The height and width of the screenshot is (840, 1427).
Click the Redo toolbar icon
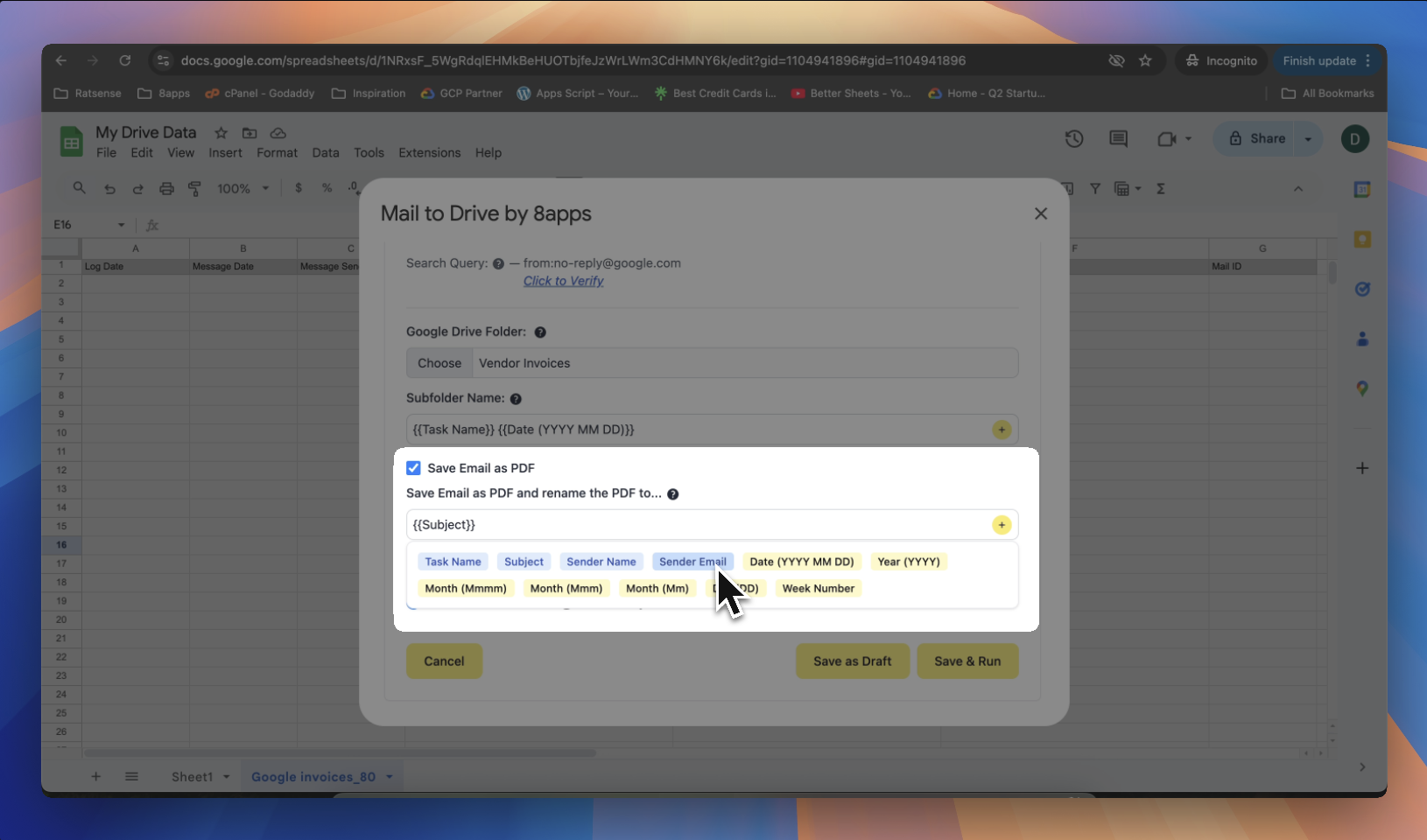coord(137,188)
